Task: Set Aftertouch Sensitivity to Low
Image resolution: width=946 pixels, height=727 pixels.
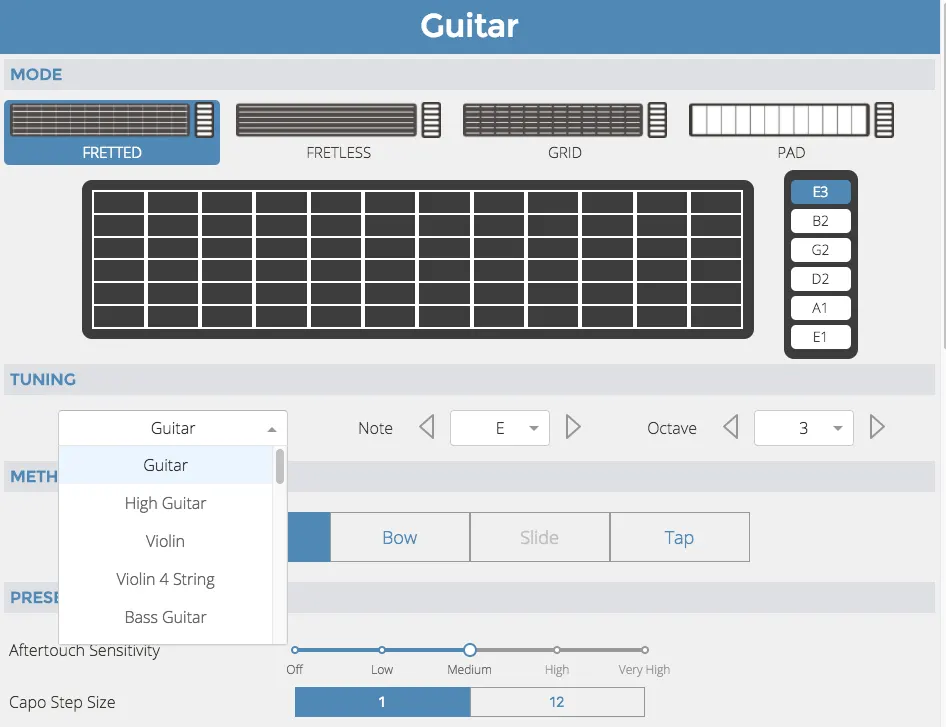Action: click(382, 650)
